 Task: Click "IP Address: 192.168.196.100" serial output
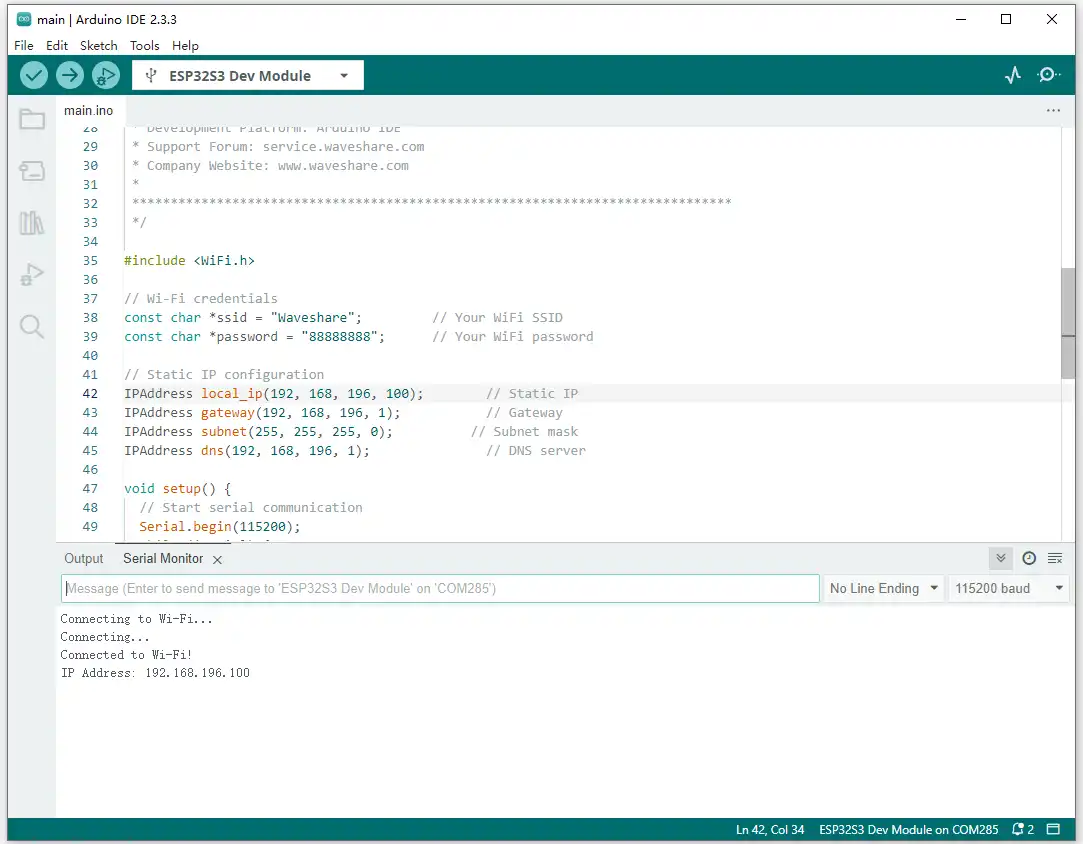coord(155,673)
